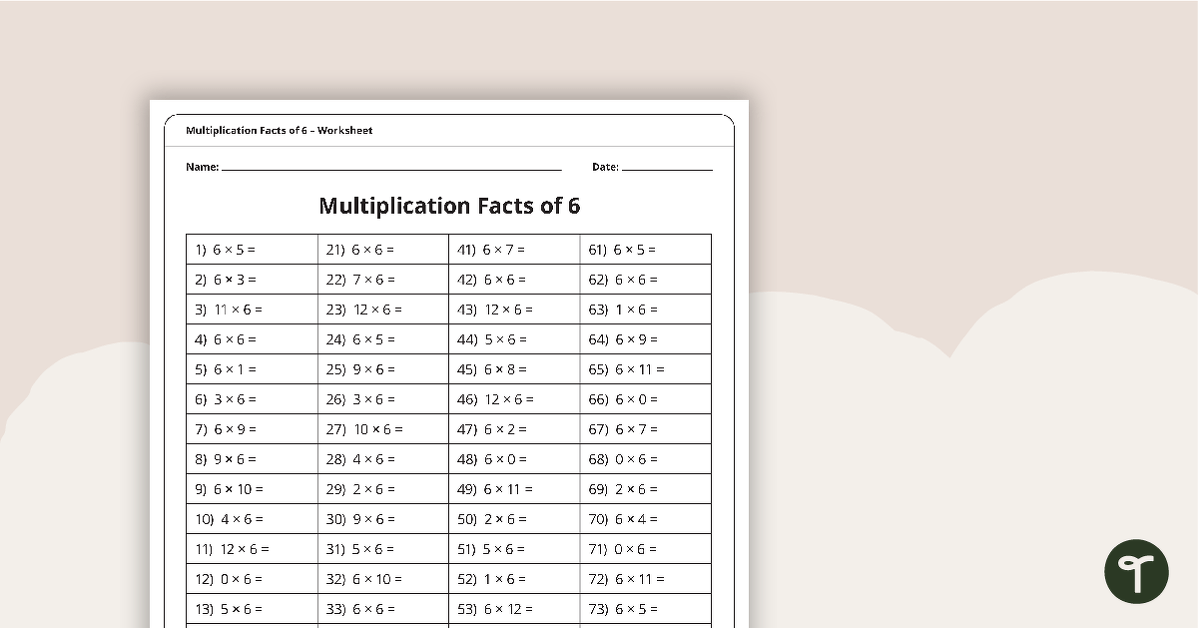The image size is (1199, 628).
Task: Select problem 28) 4 × 6 =
Action: pyautogui.click(x=360, y=459)
